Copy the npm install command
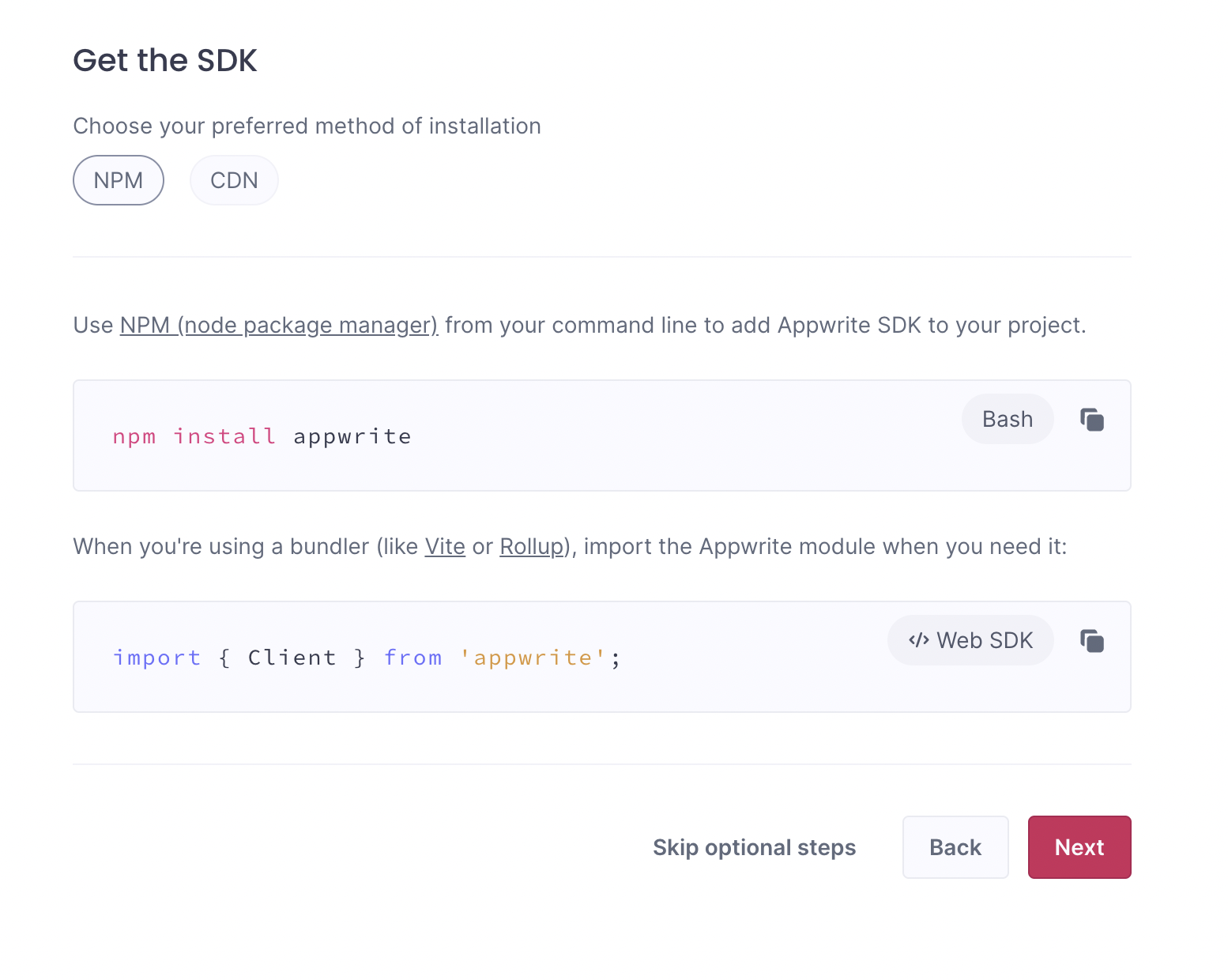This screenshot has width=1228, height=980. pyautogui.click(x=1092, y=420)
